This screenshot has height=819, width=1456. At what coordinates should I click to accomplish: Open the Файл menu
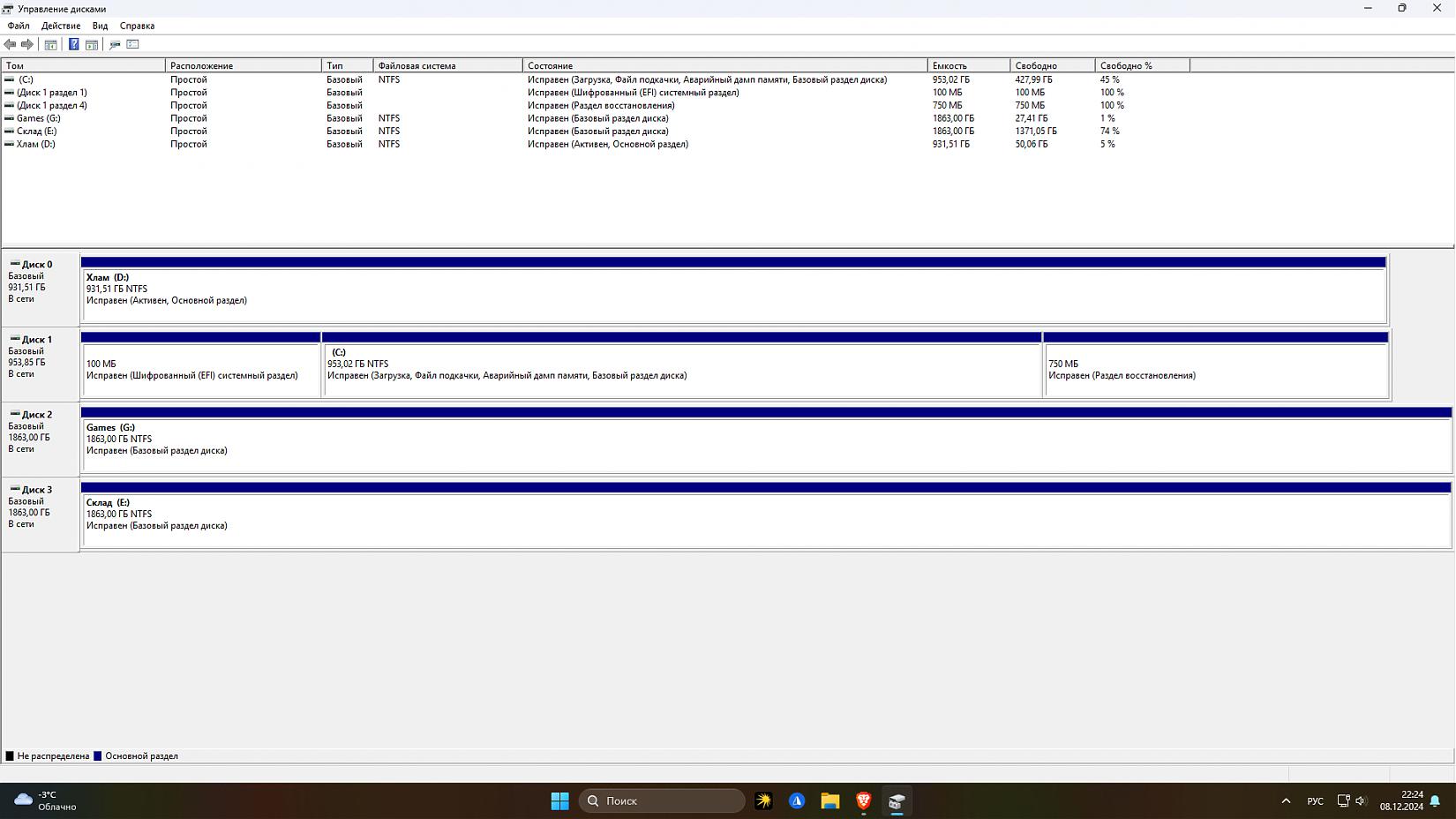19,26
